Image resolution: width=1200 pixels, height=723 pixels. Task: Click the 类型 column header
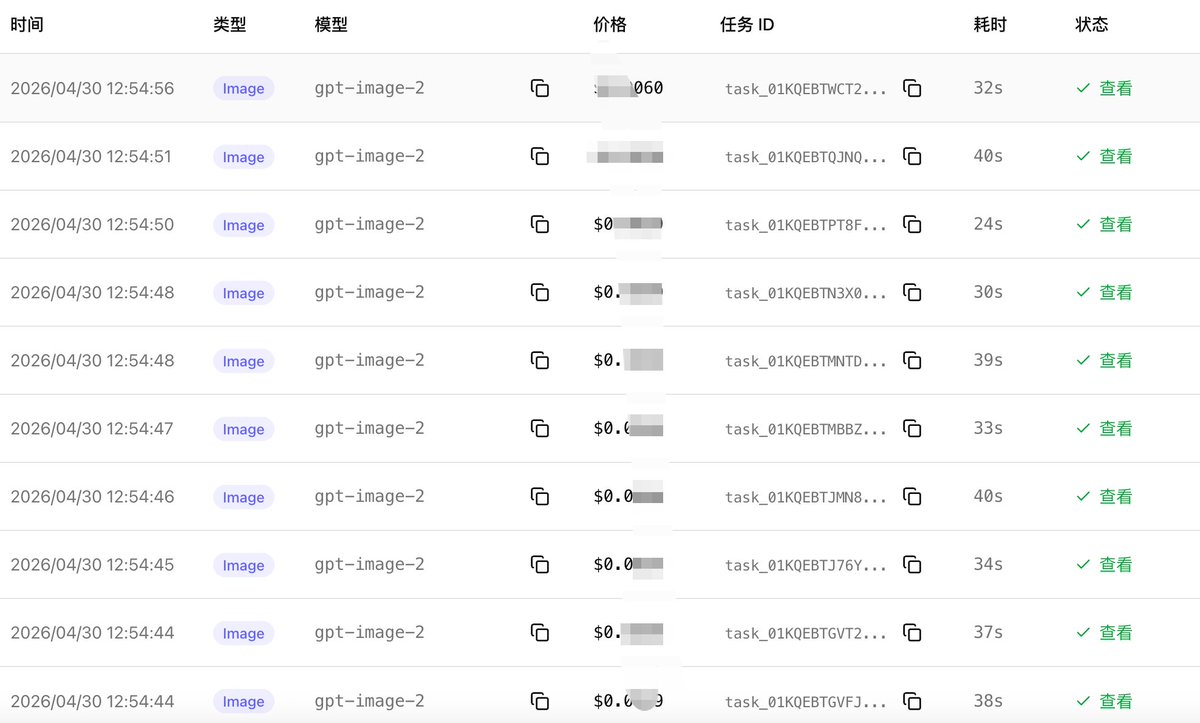[x=230, y=24]
